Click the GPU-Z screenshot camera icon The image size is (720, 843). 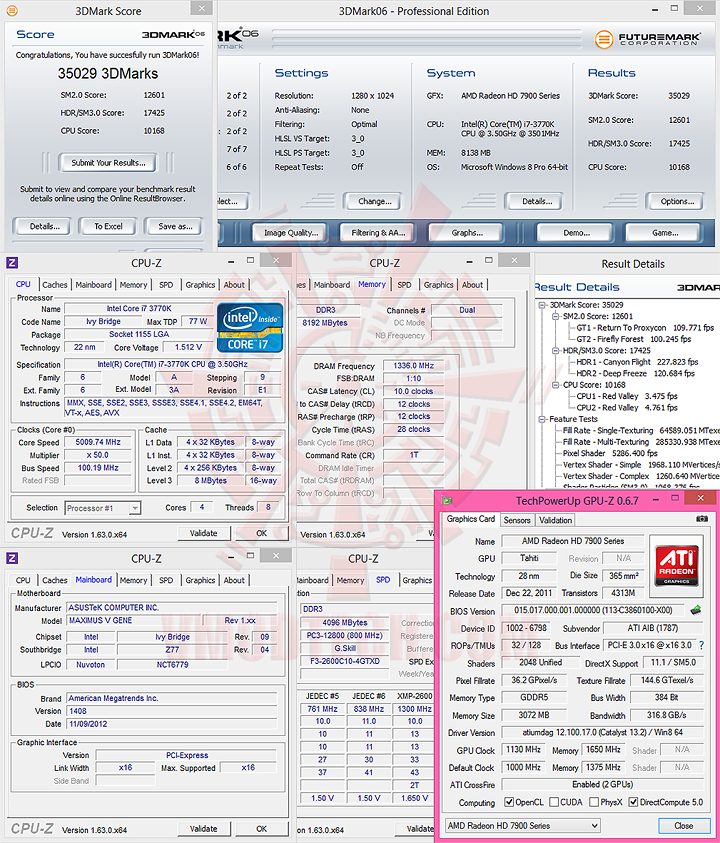tap(702, 519)
